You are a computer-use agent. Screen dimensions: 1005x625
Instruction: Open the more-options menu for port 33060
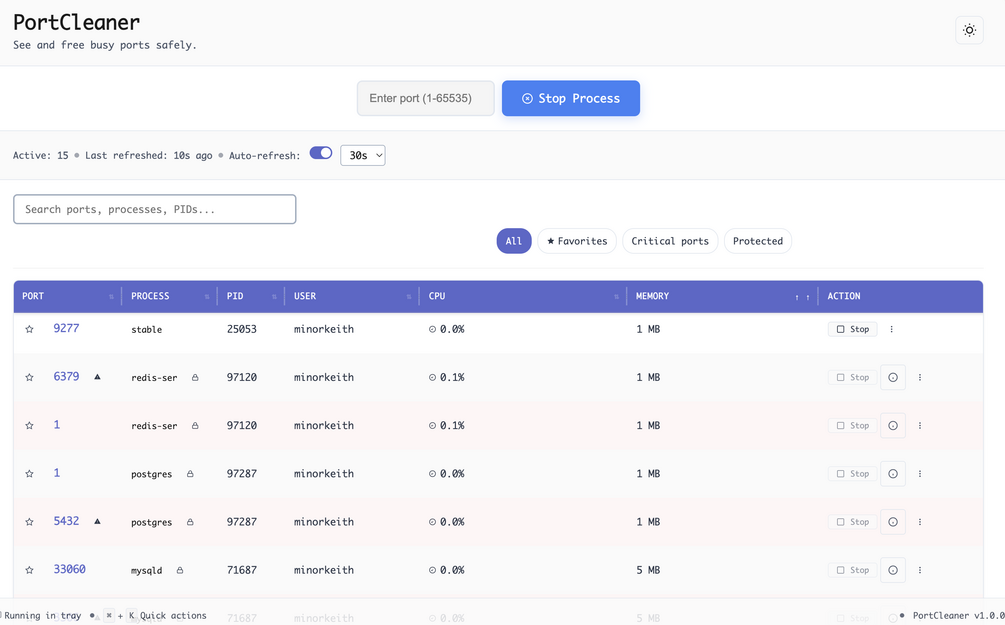coord(920,570)
